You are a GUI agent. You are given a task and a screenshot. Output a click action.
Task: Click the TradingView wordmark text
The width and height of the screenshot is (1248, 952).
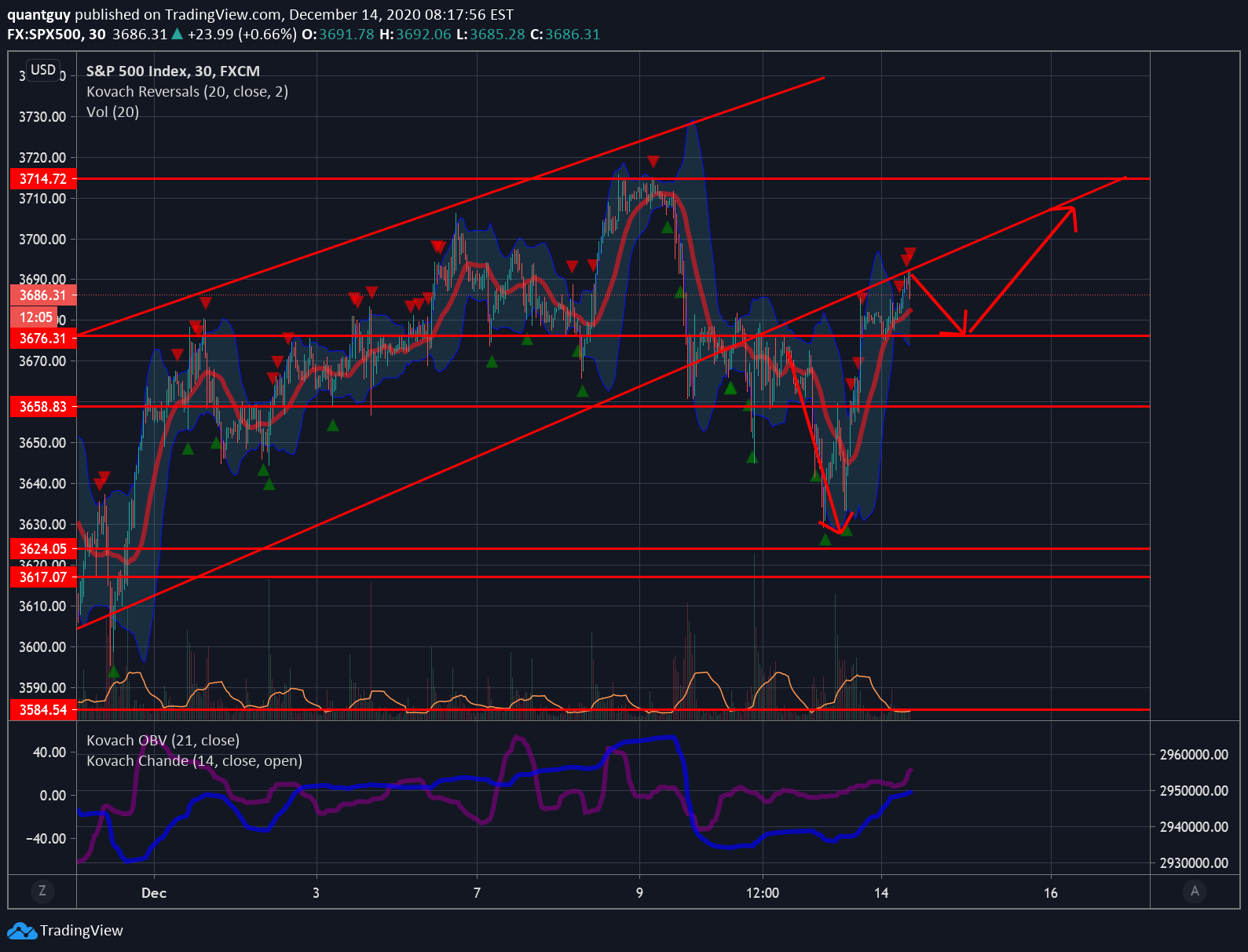[82, 931]
